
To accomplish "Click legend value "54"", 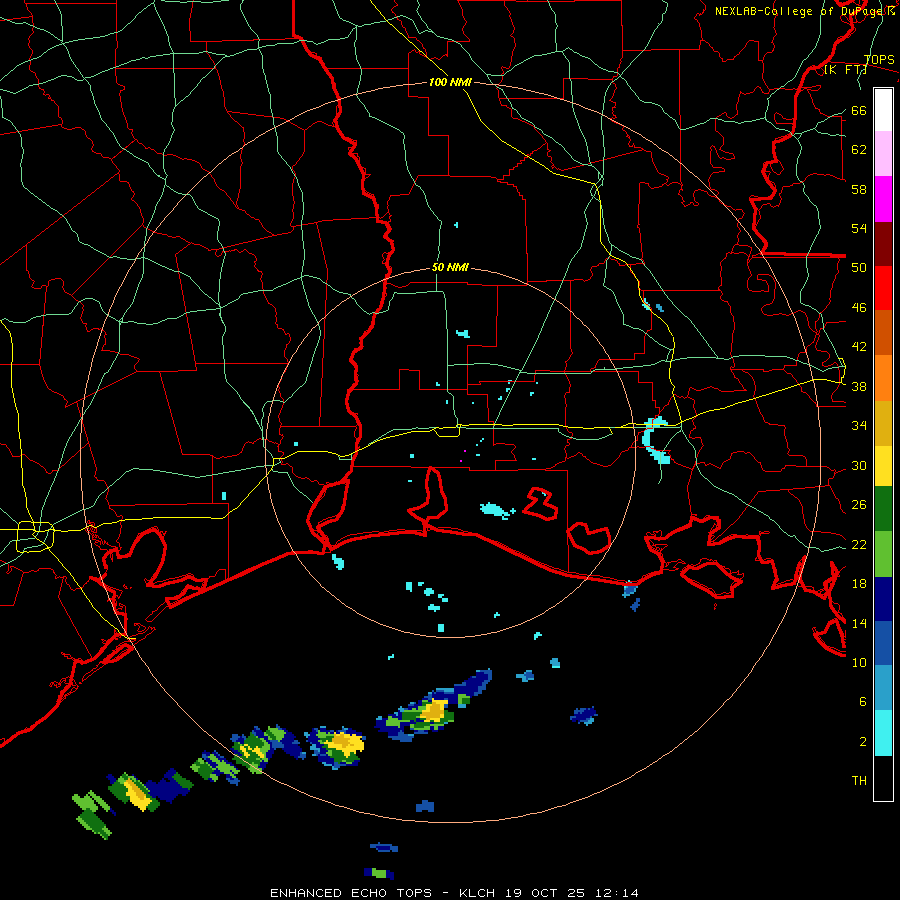I will [x=859, y=228].
